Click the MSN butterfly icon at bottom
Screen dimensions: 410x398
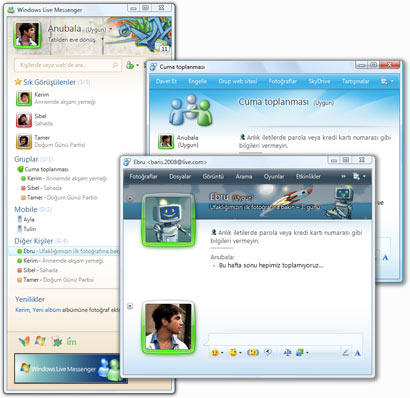click(x=24, y=341)
